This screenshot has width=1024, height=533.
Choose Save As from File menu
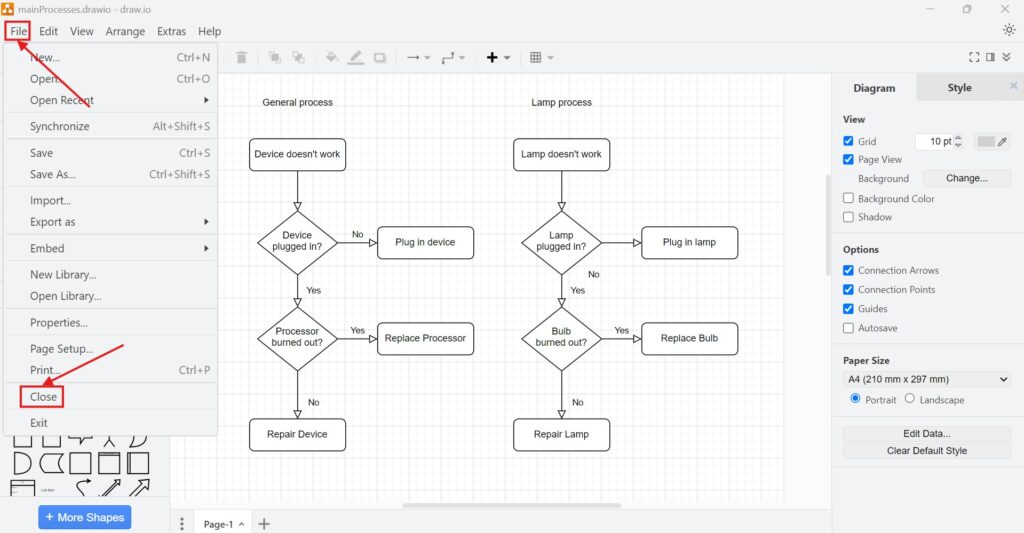53,174
